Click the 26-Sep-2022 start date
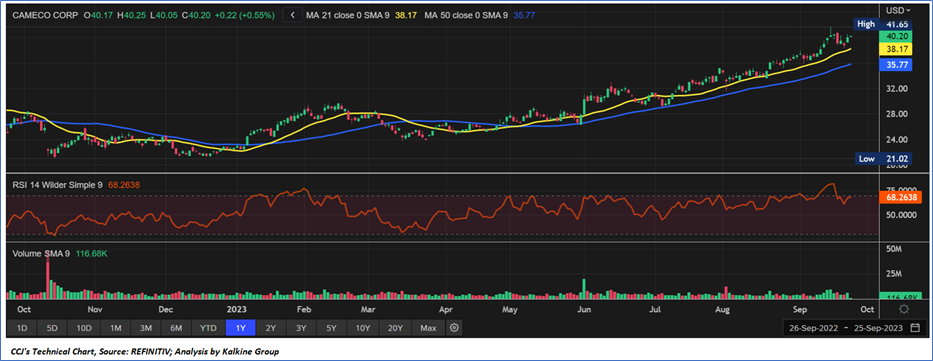The width and height of the screenshot is (933, 361). click(x=813, y=328)
